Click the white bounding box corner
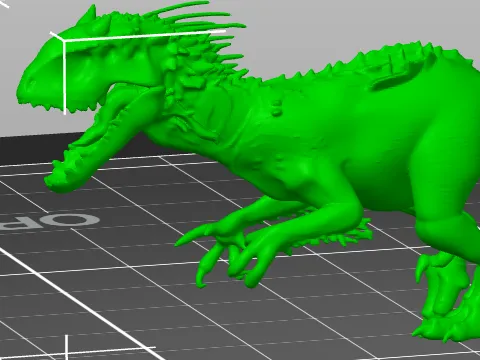The image size is (480, 360). click(x=62, y=39)
